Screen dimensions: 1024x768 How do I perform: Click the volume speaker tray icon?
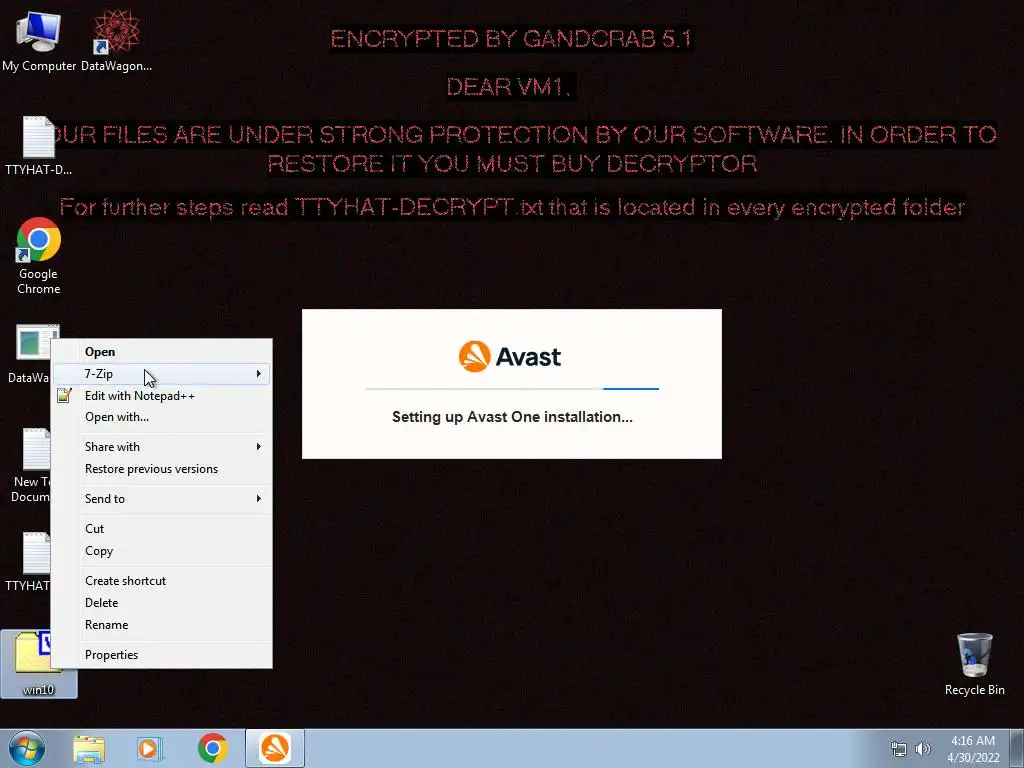click(923, 749)
